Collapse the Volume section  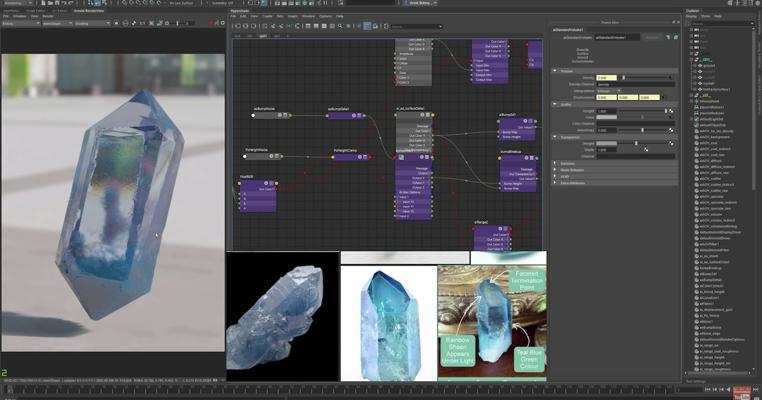coord(554,71)
